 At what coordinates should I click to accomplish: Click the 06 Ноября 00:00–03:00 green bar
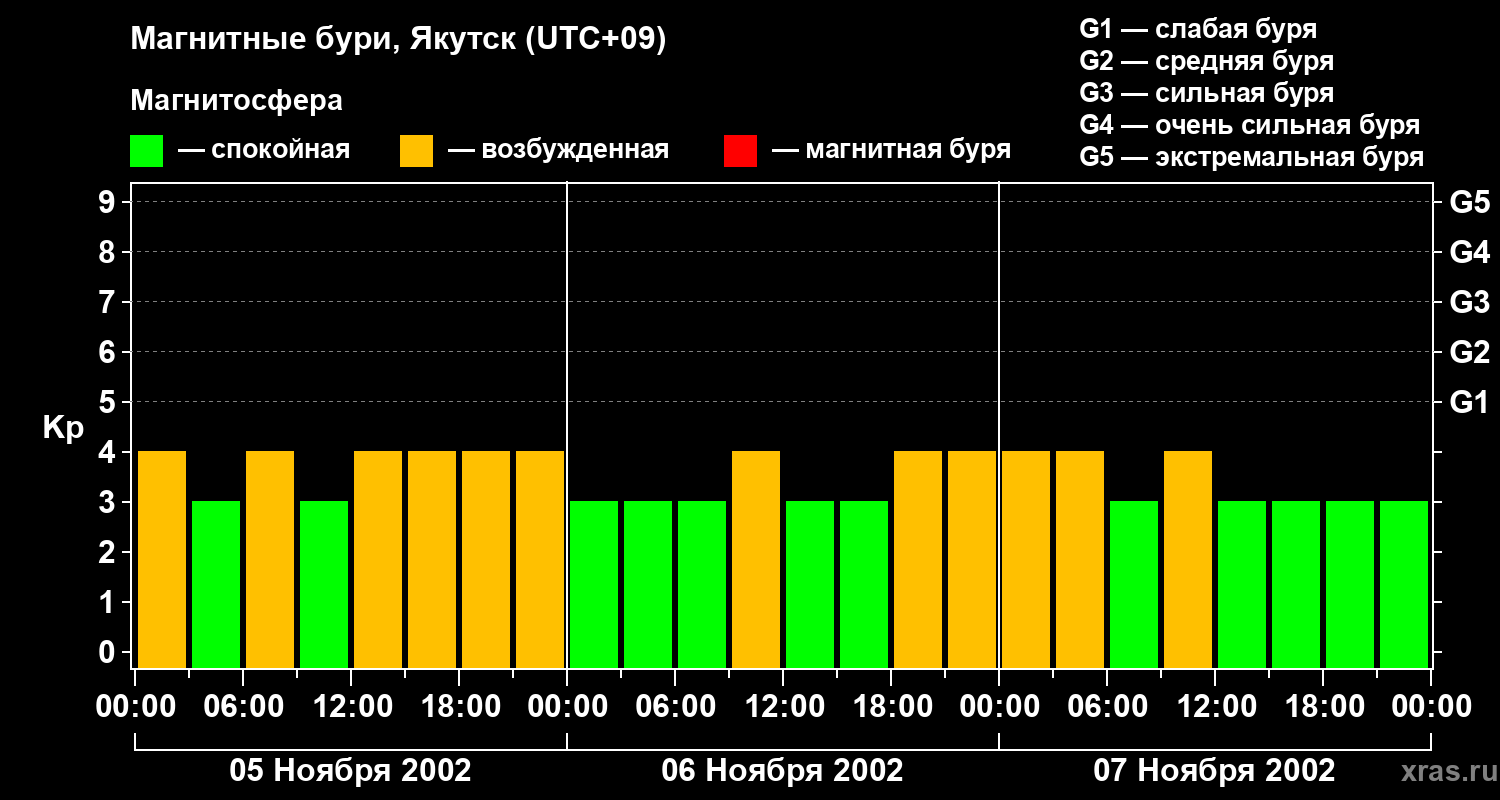tap(594, 584)
